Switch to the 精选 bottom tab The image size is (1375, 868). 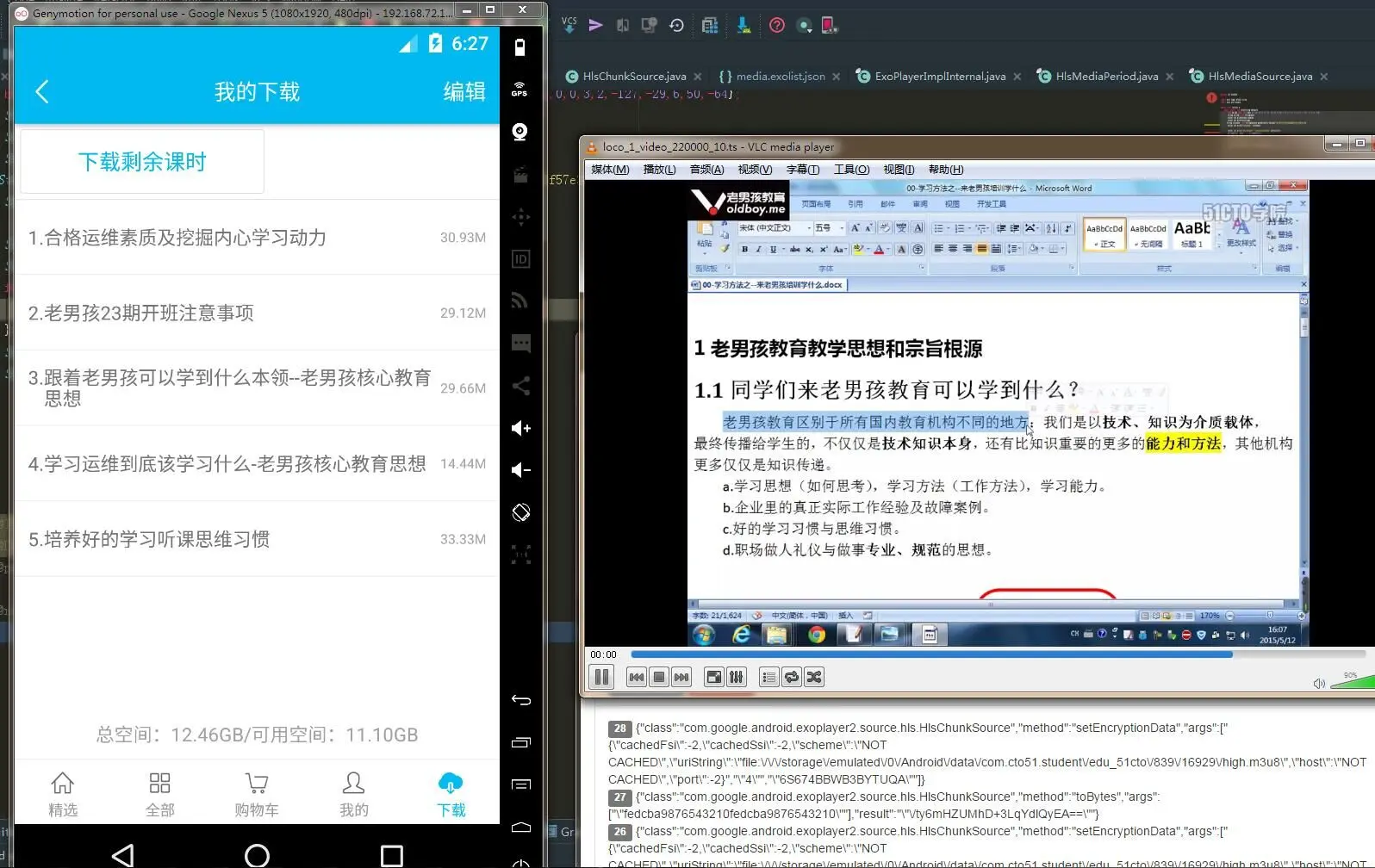coord(63,794)
